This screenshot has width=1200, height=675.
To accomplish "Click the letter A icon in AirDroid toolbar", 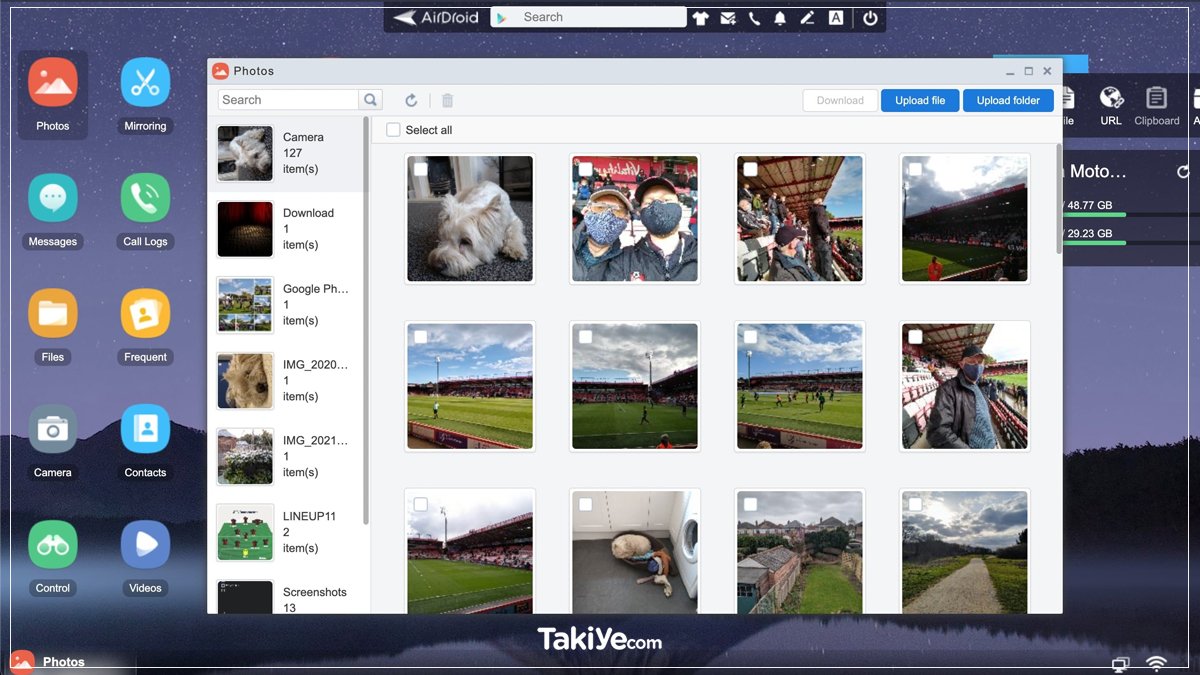I will (835, 18).
